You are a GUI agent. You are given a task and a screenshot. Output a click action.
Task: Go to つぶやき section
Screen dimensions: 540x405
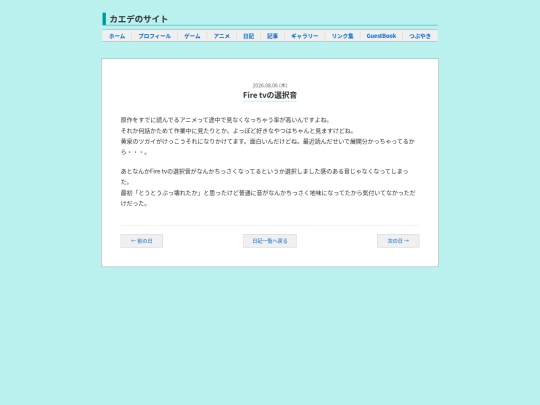[x=420, y=36]
